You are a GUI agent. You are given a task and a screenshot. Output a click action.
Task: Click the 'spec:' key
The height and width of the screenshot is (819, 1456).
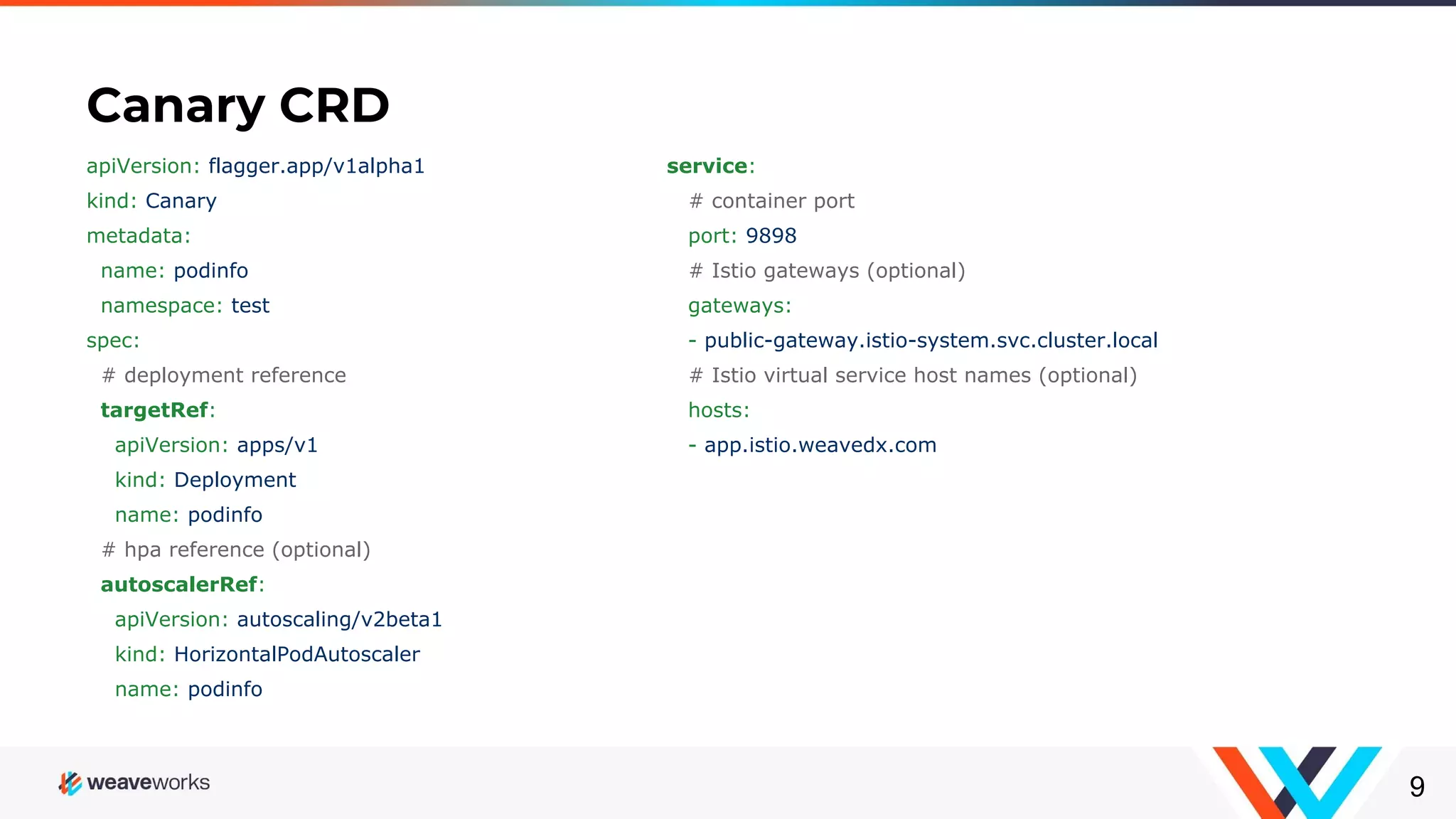point(113,341)
